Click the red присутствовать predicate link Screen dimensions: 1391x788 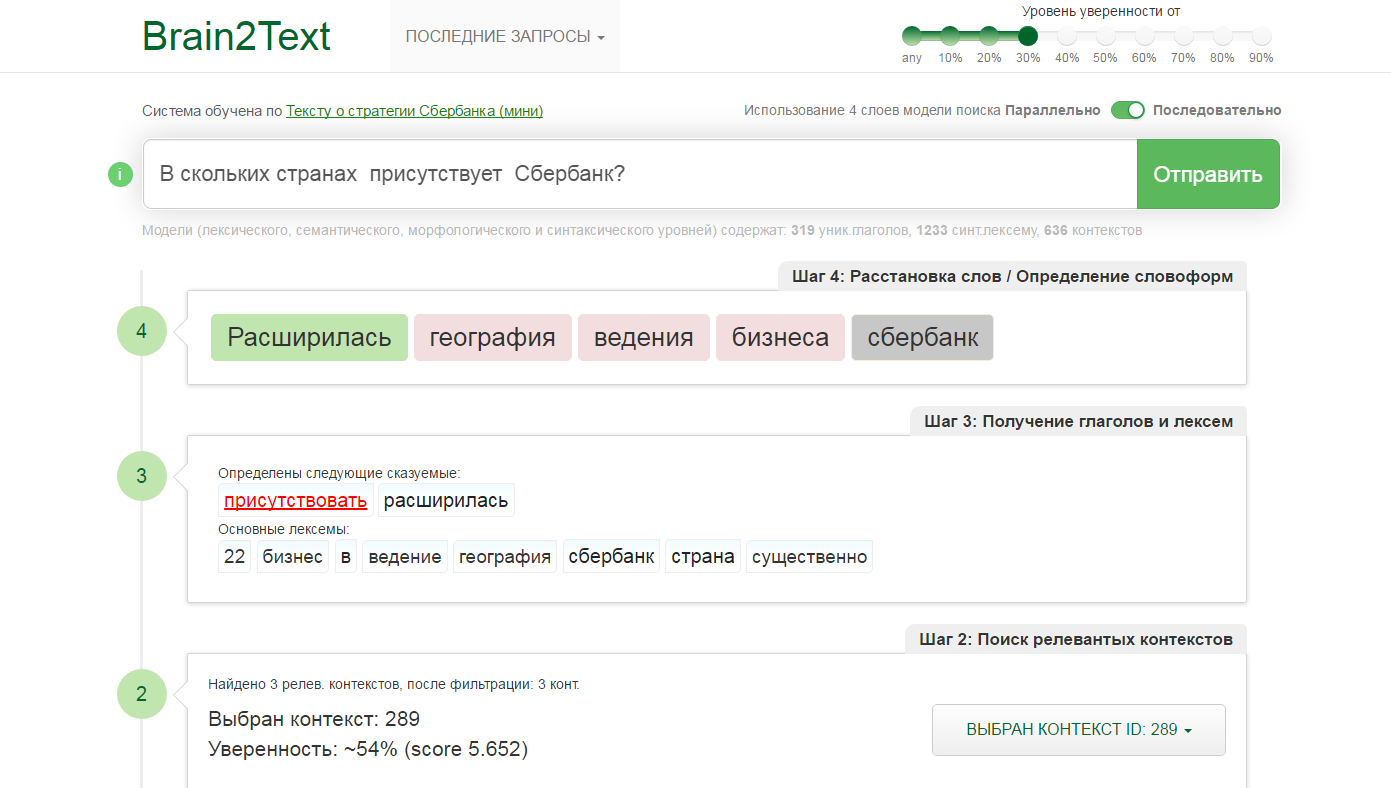pos(295,500)
